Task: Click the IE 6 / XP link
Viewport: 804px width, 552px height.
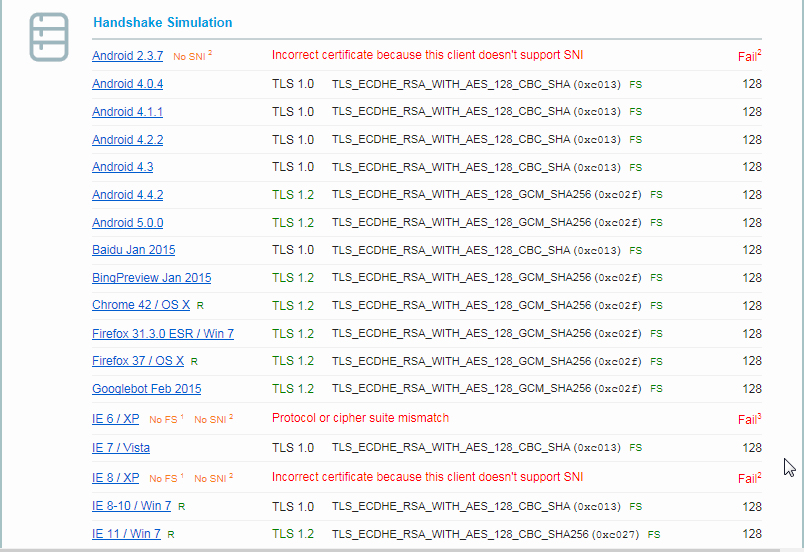Action: pyautogui.click(x=116, y=418)
